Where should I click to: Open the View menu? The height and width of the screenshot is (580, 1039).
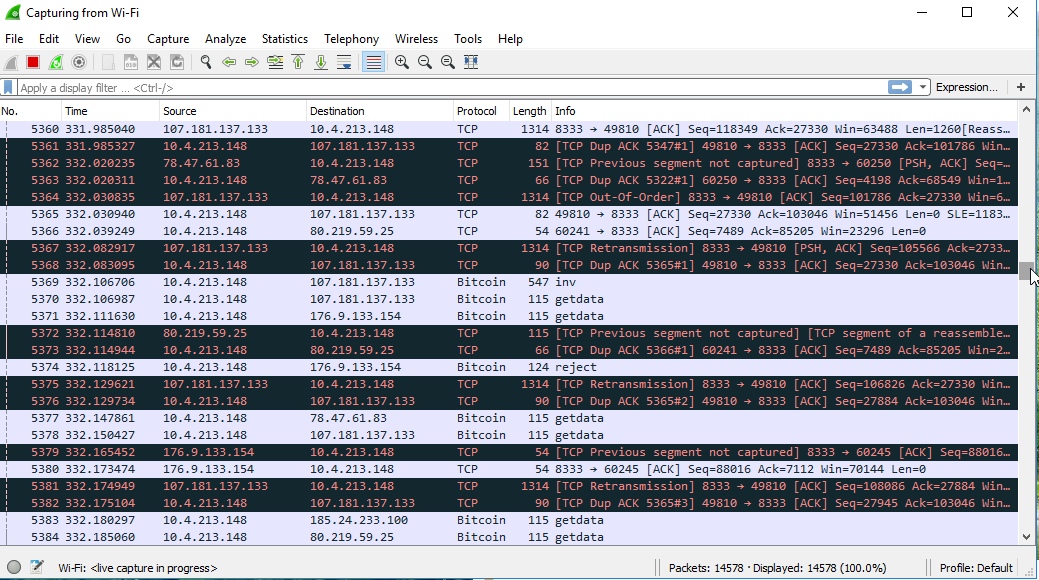pyautogui.click(x=87, y=39)
